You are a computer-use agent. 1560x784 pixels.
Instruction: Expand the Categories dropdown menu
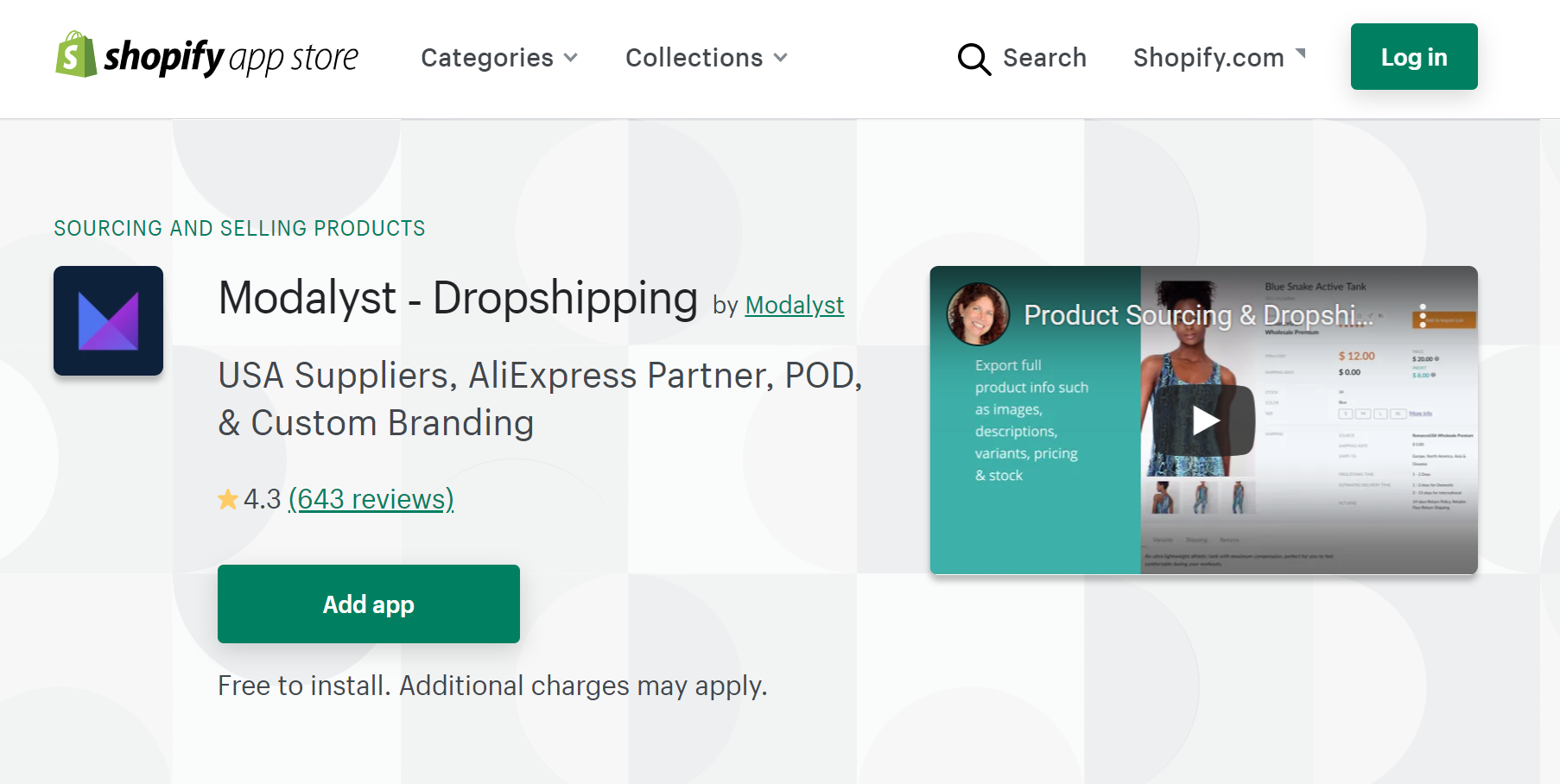[498, 58]
